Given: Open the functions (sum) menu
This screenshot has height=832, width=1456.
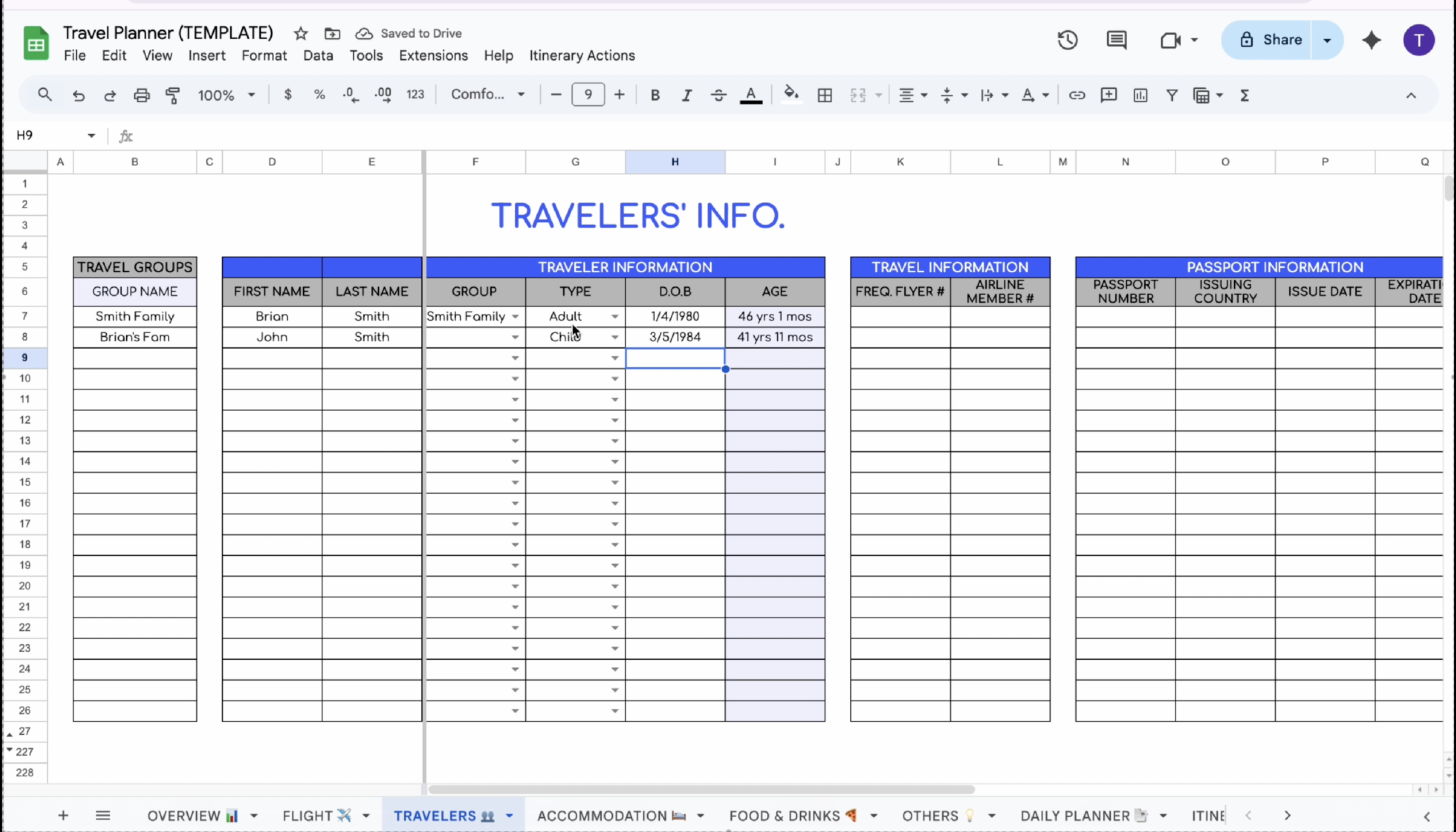Looking at the screenshot, I should (1246, 95).
